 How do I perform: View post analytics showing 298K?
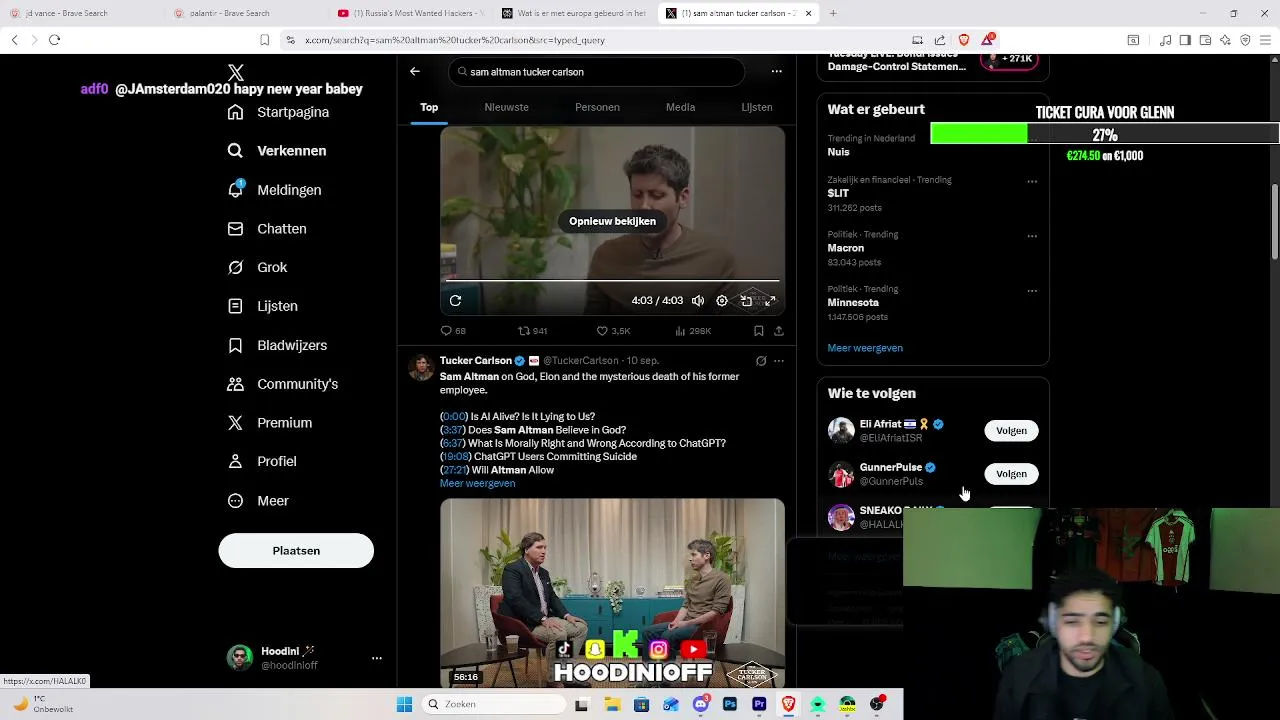pos(693,331)
